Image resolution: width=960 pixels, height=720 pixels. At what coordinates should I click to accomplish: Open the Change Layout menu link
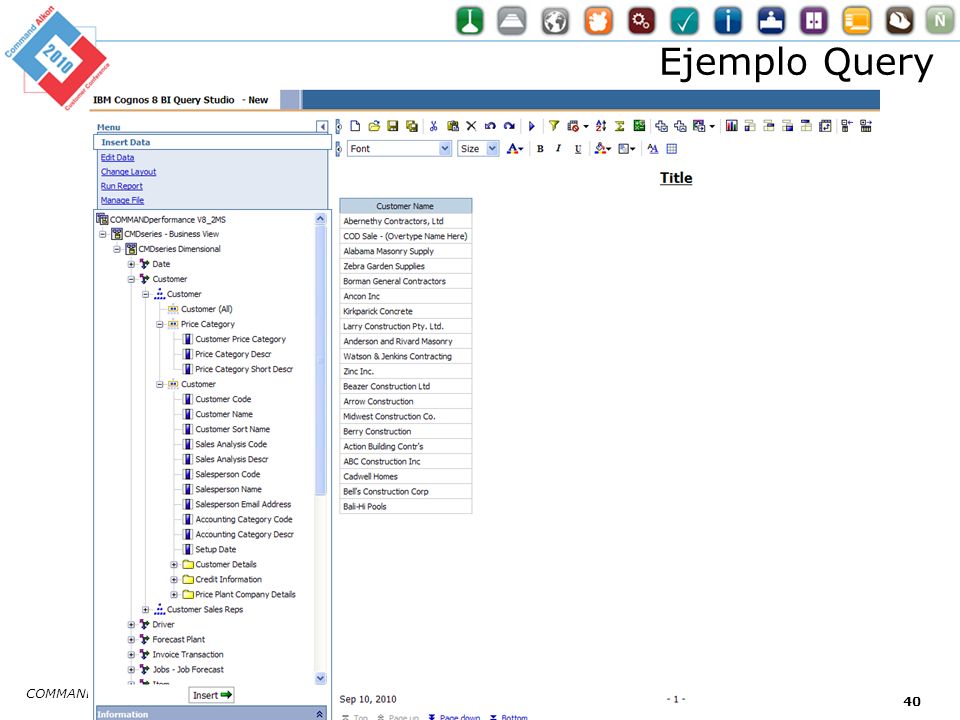pyautogui.click(x=129, y=172)
